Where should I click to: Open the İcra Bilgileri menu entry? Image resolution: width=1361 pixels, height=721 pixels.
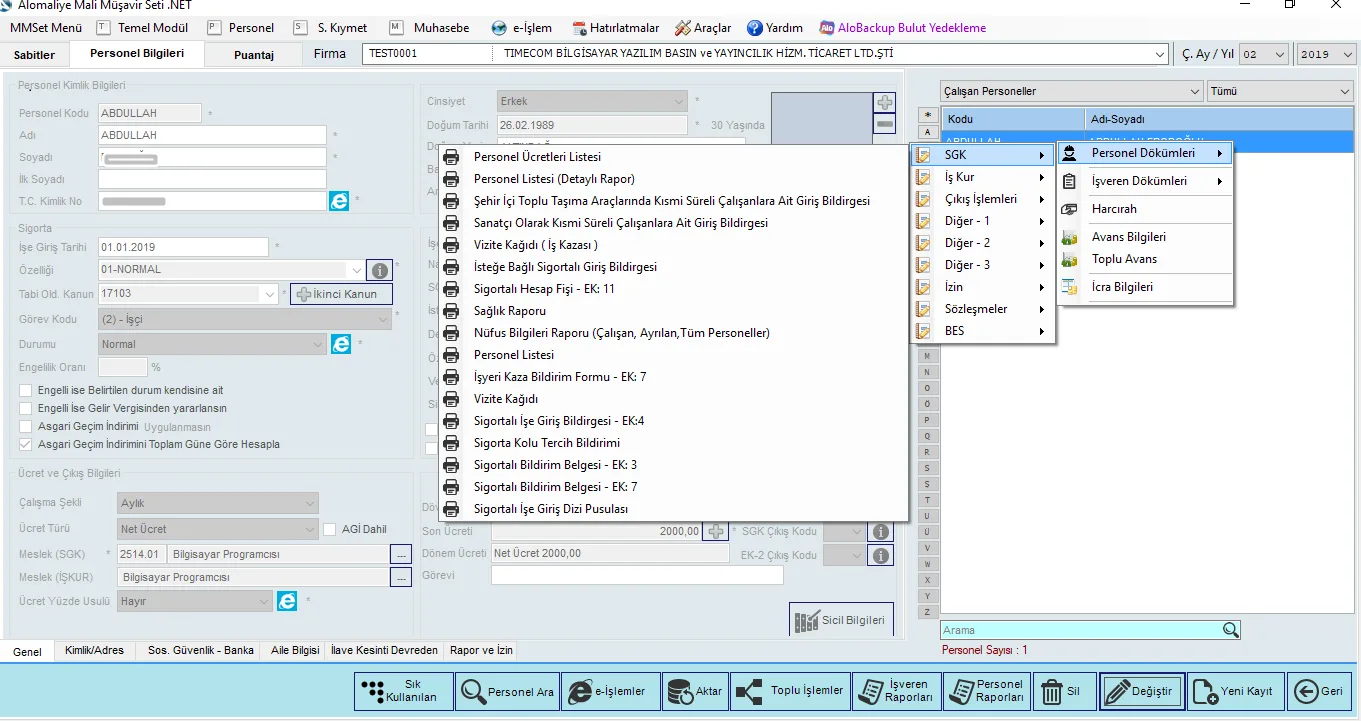[x=1122, y=287]
